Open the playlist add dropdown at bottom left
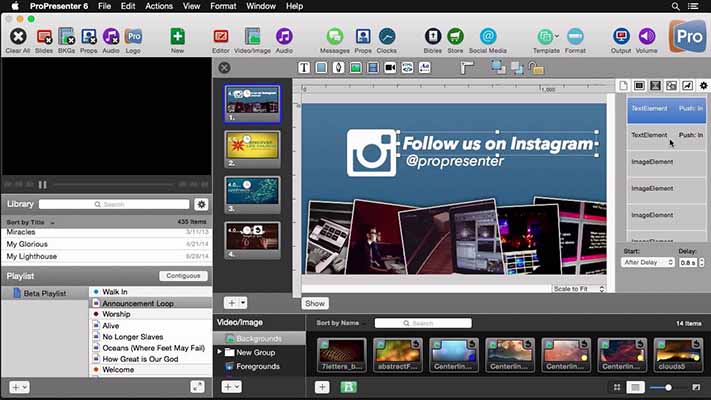711x400 pixels. point(19,387)
